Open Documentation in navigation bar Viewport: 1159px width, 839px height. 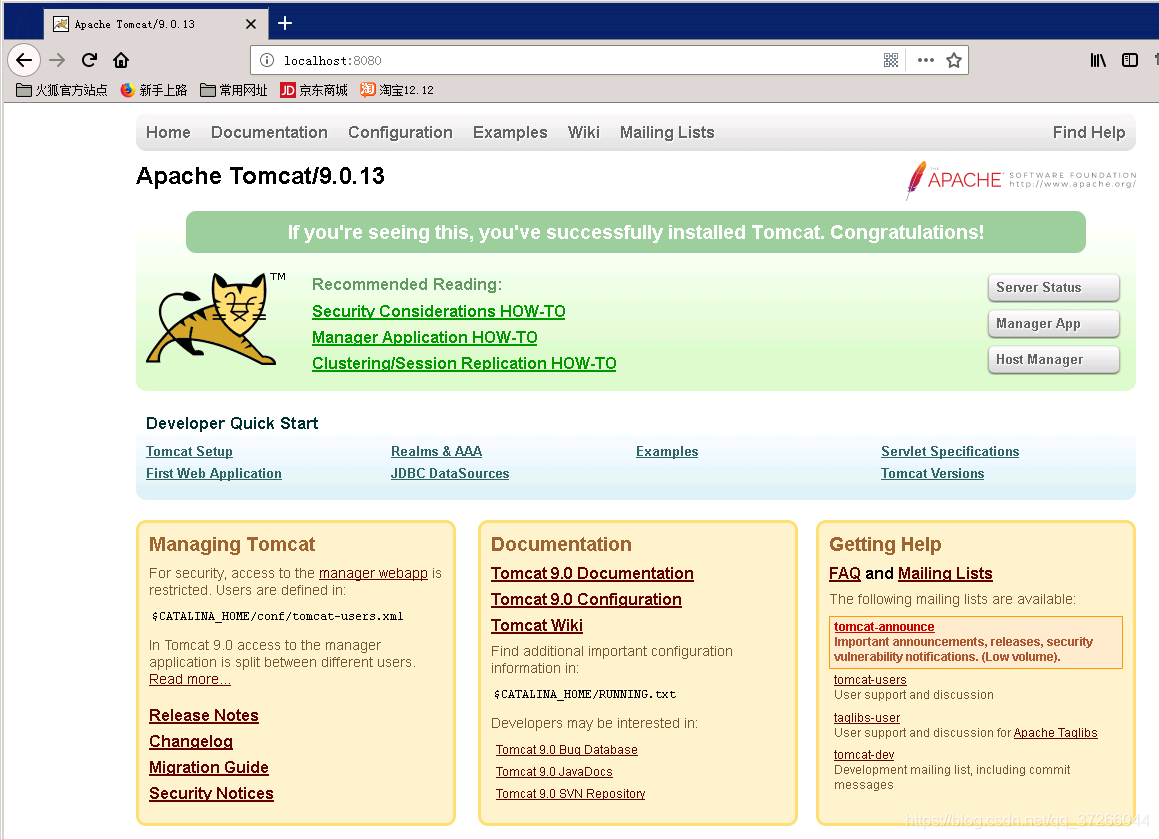click(x=269, y=132)
